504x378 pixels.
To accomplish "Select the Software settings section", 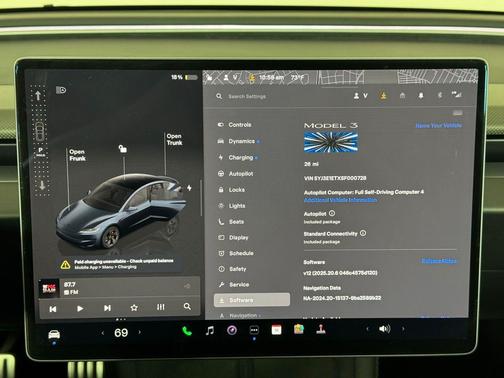I will tap(252, 300).
